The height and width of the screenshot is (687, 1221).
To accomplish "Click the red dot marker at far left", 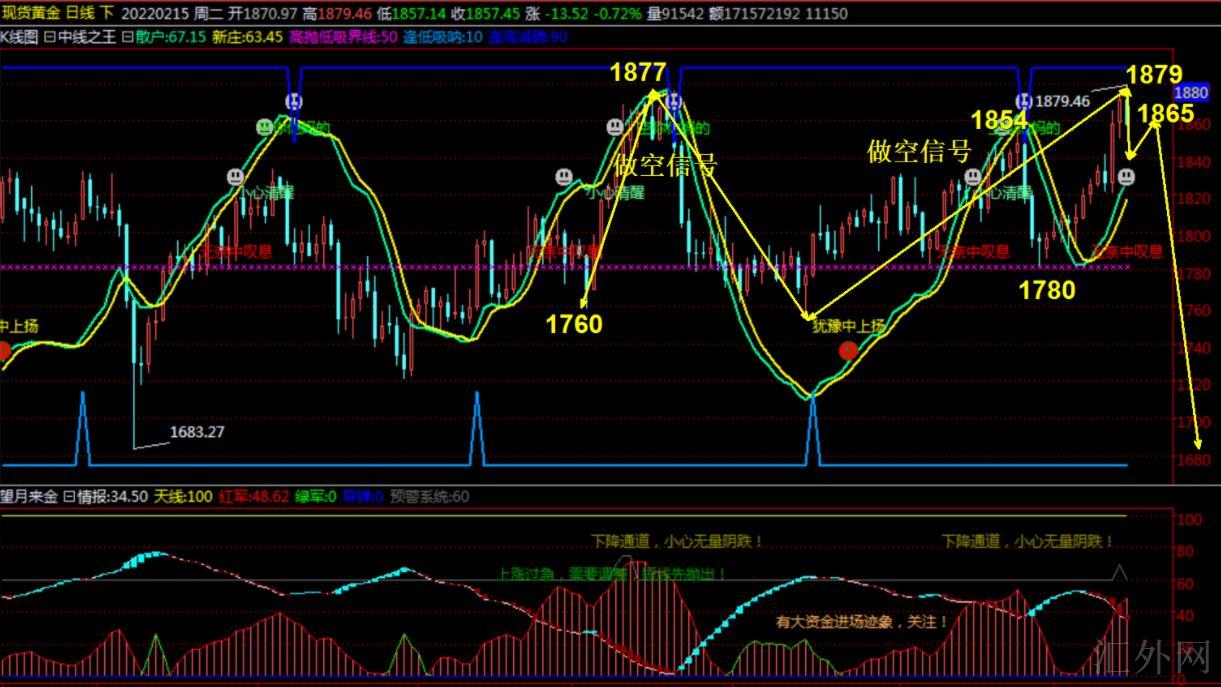I will click(3, 351).
